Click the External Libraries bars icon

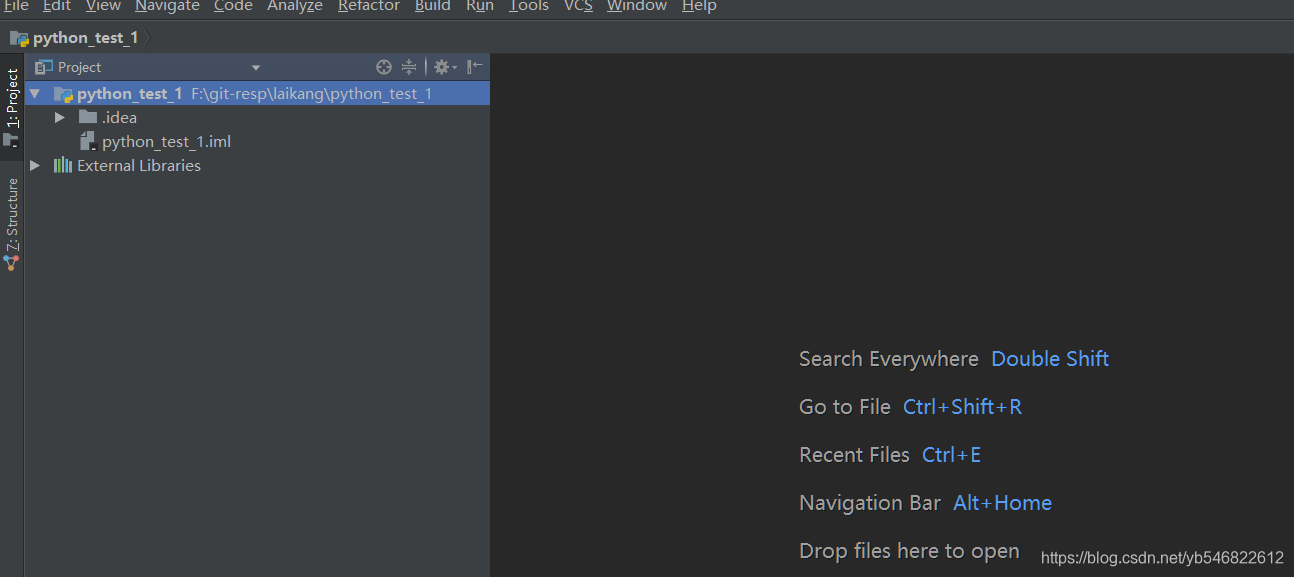coord(63,165)
